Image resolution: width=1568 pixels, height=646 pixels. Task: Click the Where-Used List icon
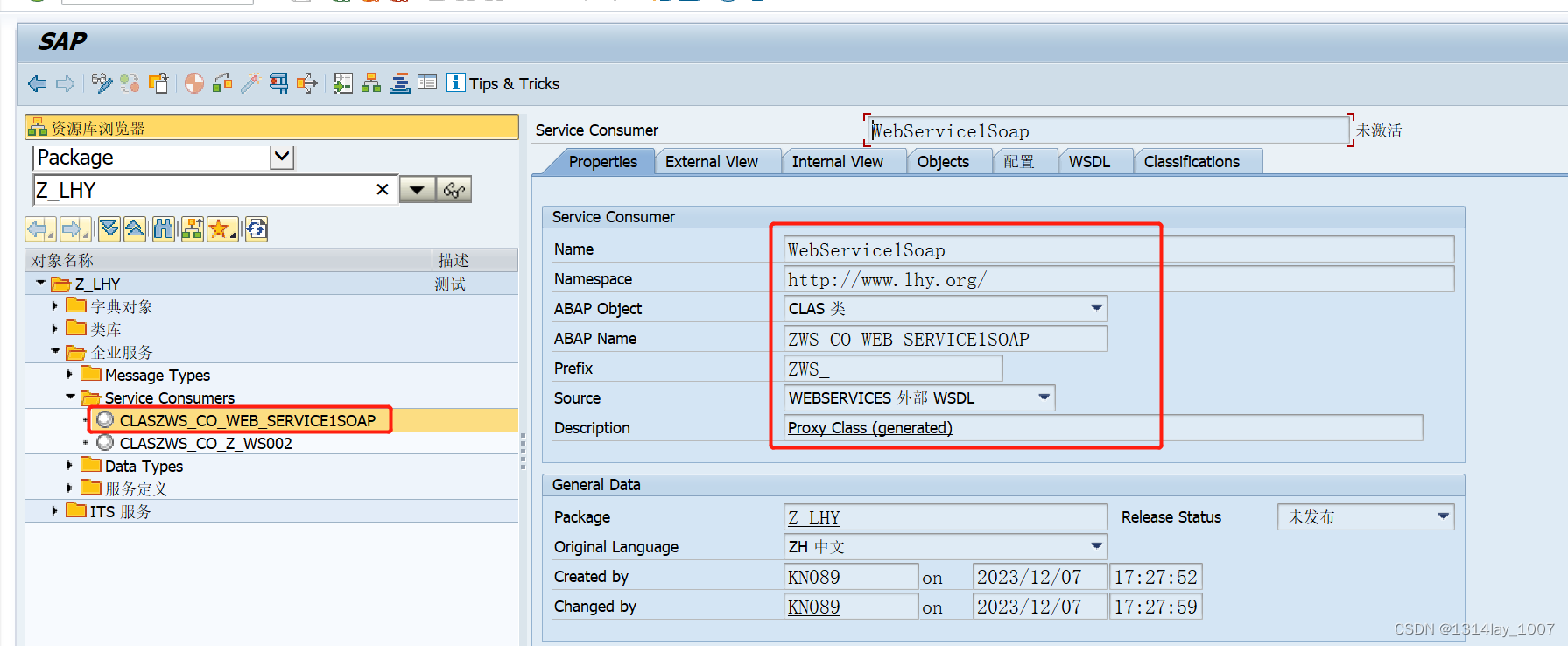click(278, 83)
